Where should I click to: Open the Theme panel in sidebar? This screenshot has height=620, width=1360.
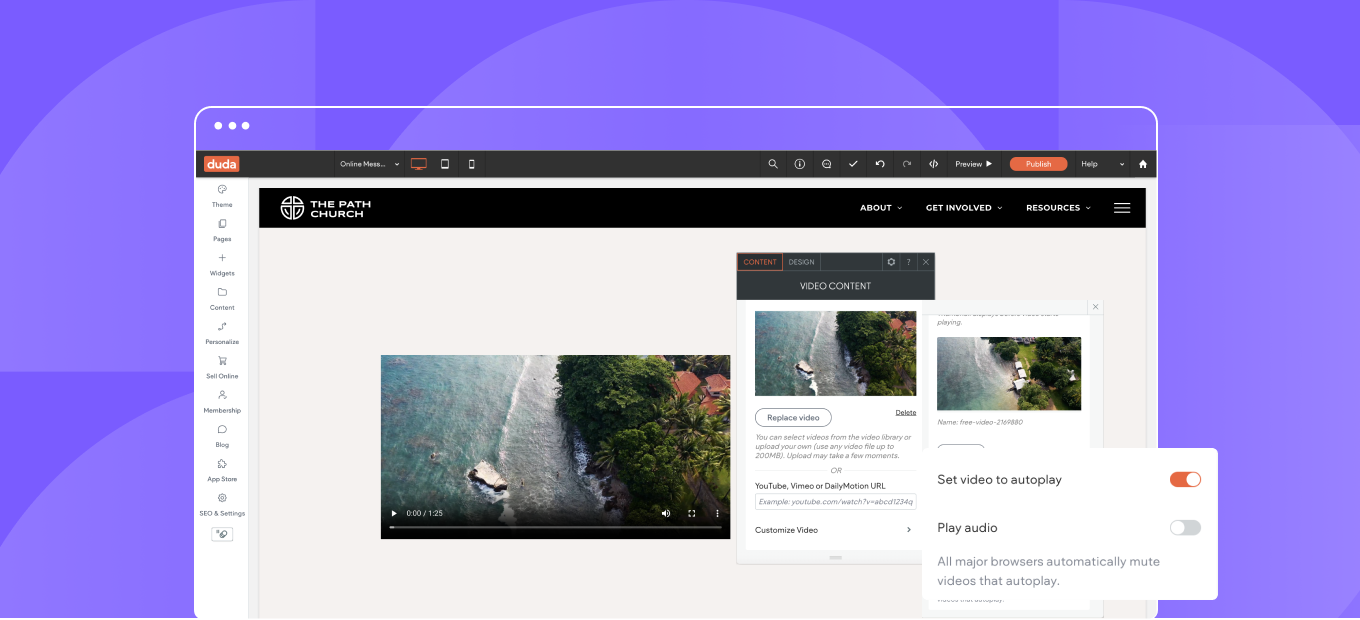tap(222, 196)
